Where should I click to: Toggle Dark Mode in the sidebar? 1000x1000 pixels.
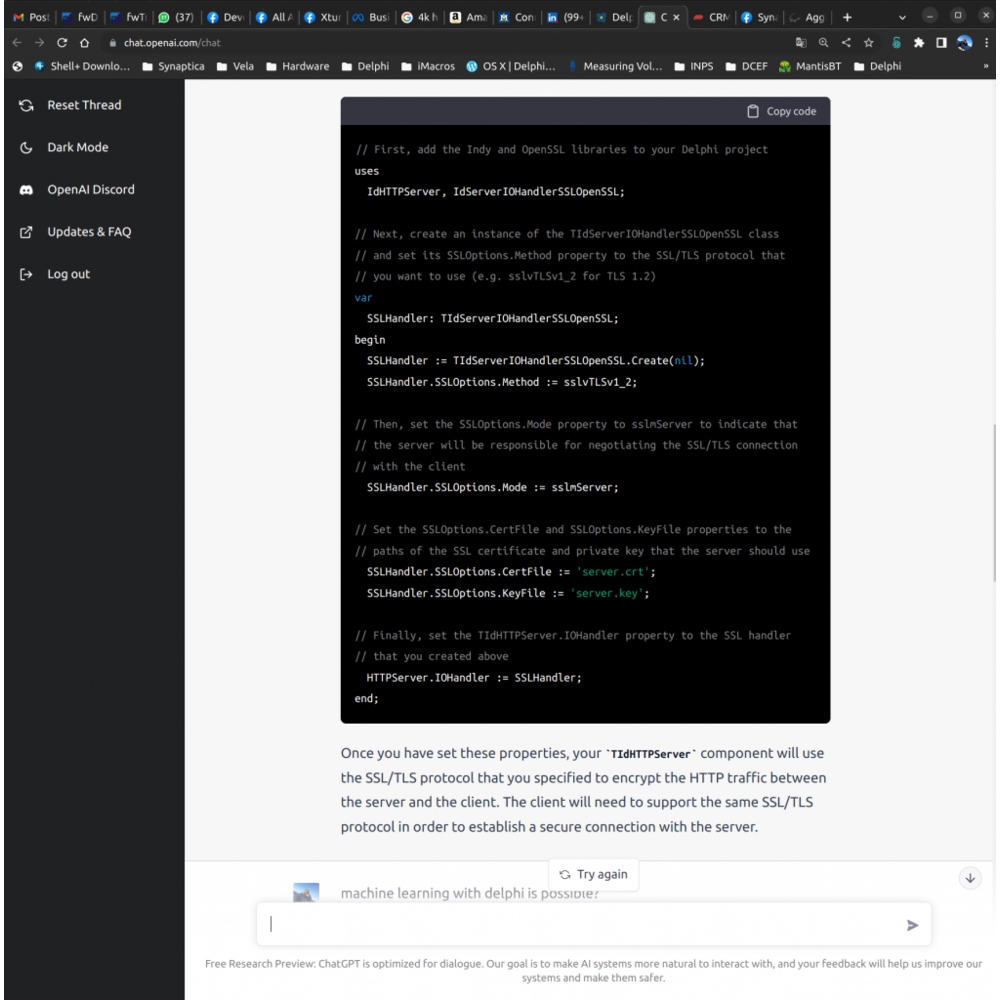tap(77, 147)
